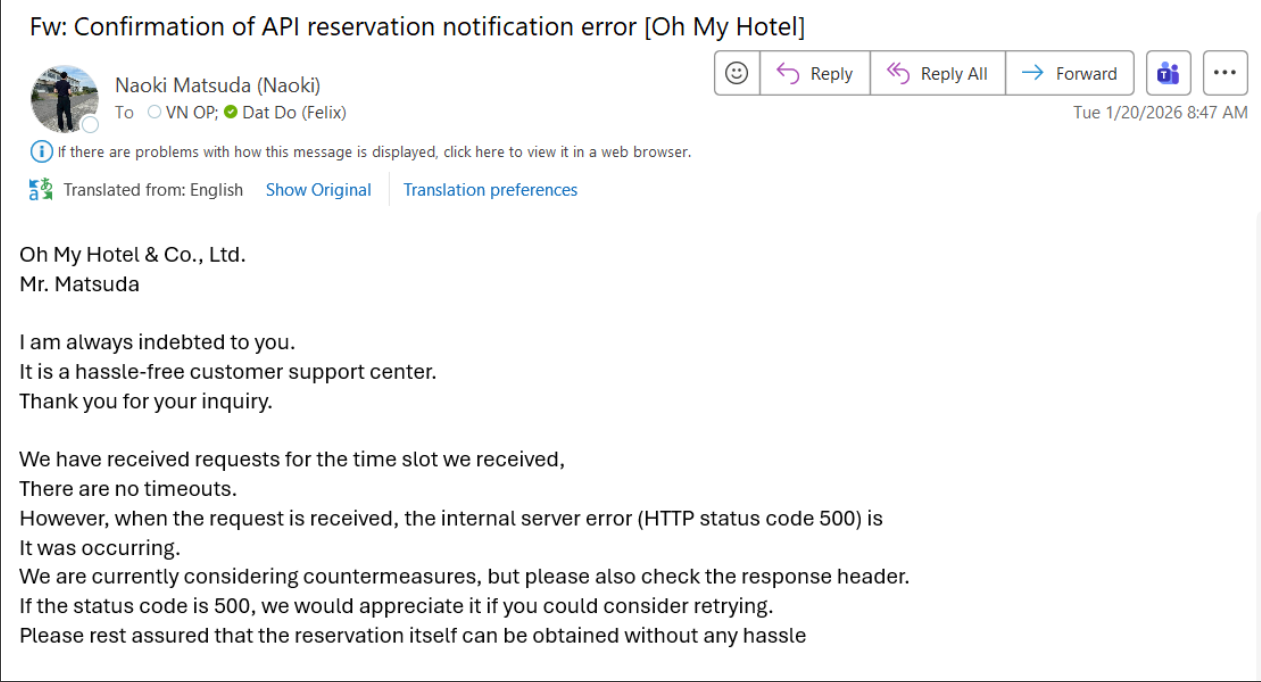Click the blue info icon in message bar
1261x682 pixels.
(x=41, y=152)
